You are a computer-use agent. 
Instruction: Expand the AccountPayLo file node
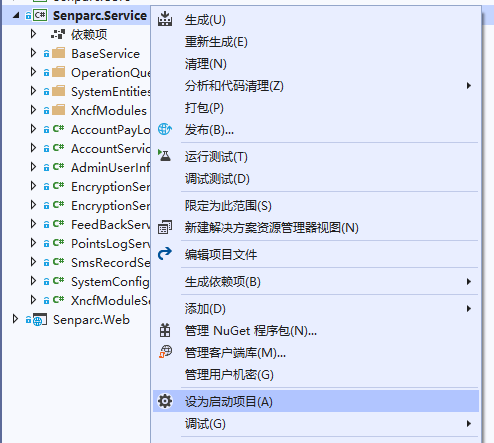click(33, 129)
